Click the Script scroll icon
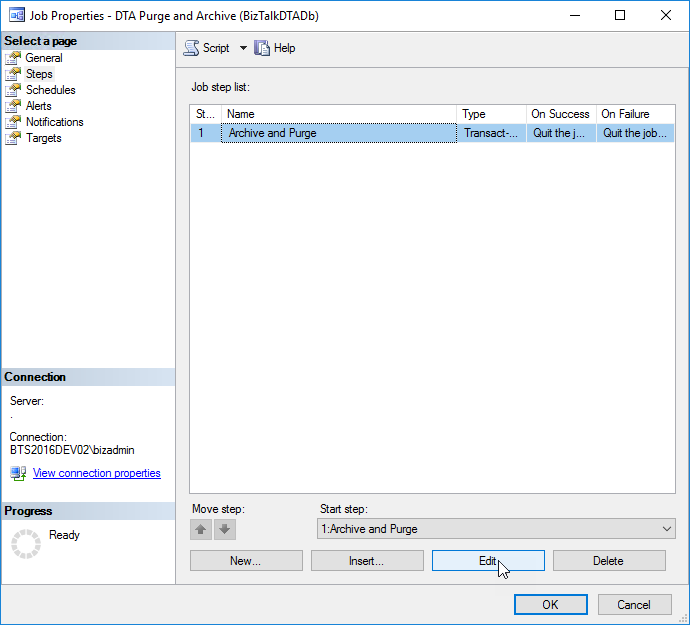 coord(191,48)
